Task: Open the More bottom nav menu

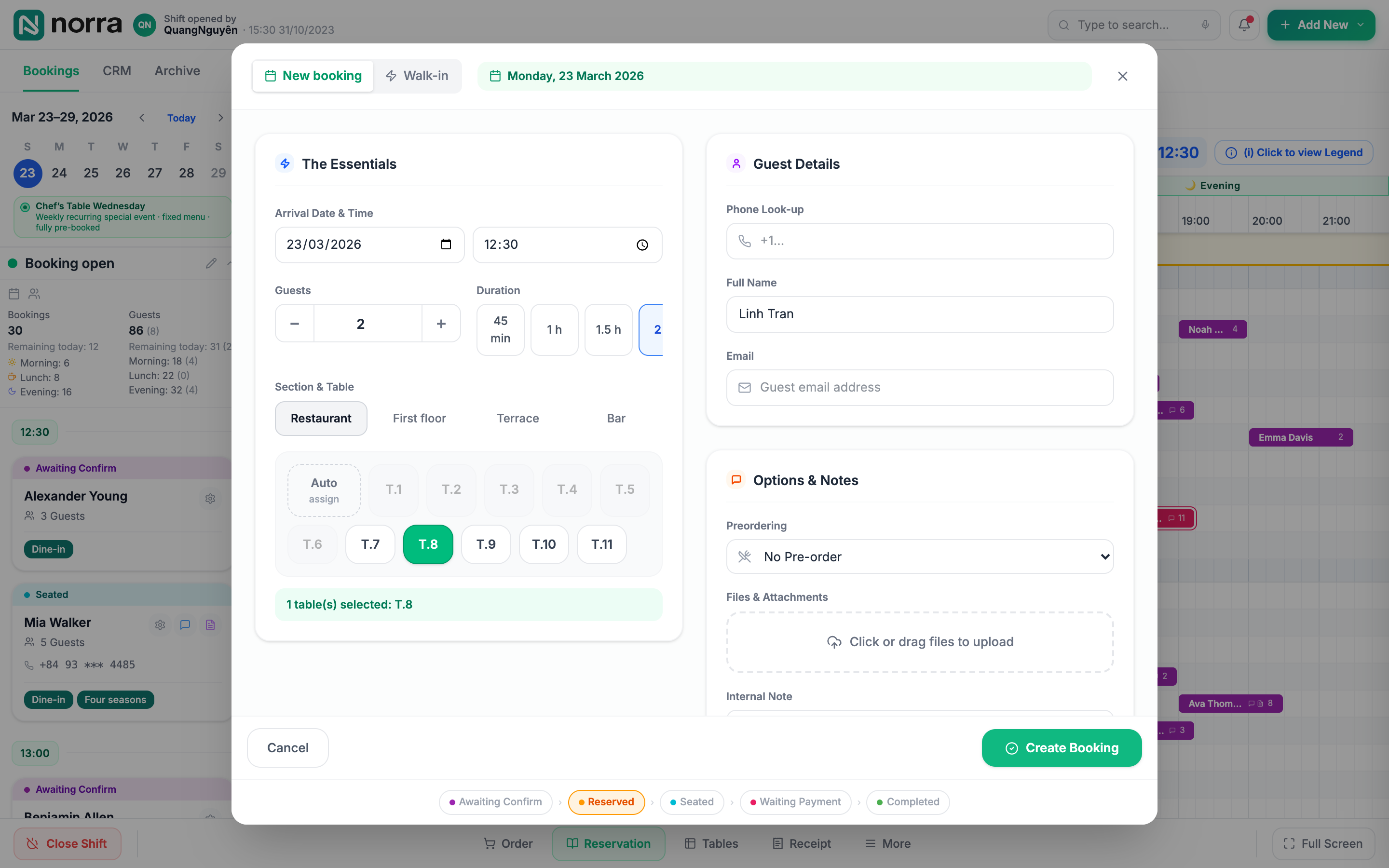Action: [x=887, y=843]
